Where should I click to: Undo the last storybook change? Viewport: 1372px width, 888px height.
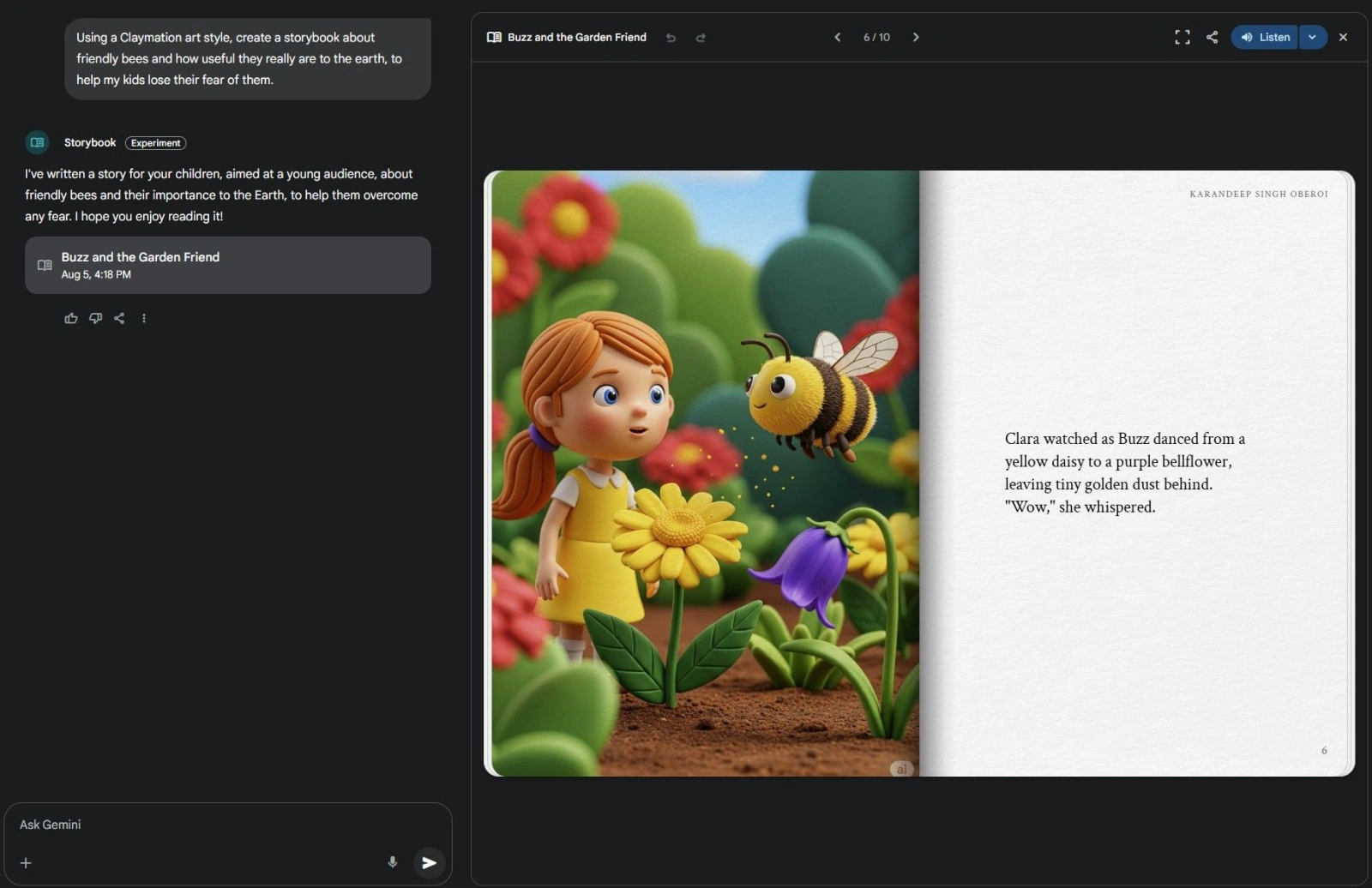pos(671,38)
